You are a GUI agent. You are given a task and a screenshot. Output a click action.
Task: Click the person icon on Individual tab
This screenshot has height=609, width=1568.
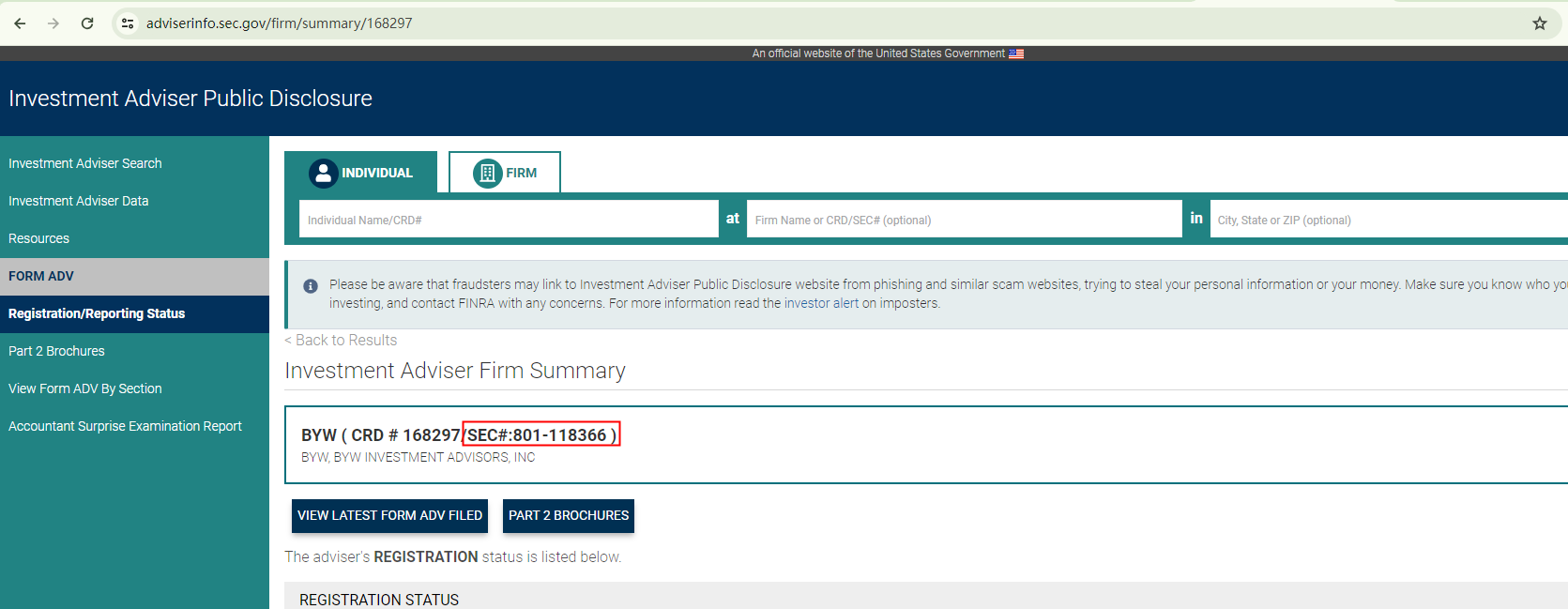(x=324, y=173)
